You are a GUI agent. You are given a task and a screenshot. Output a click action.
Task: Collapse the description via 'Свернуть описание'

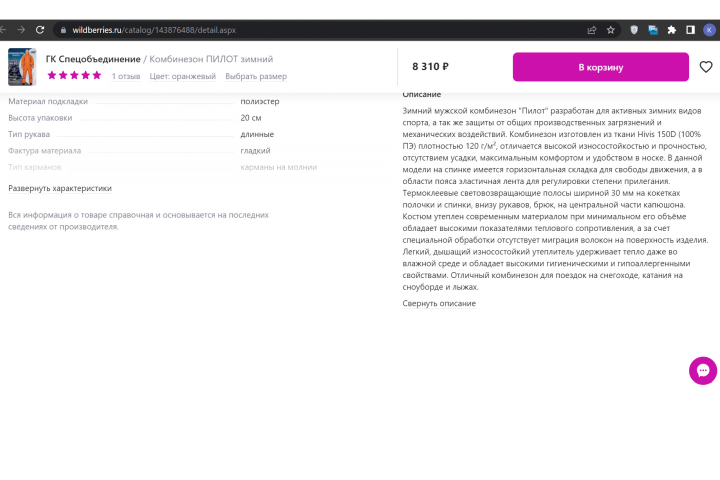click(x=439, y=303)
